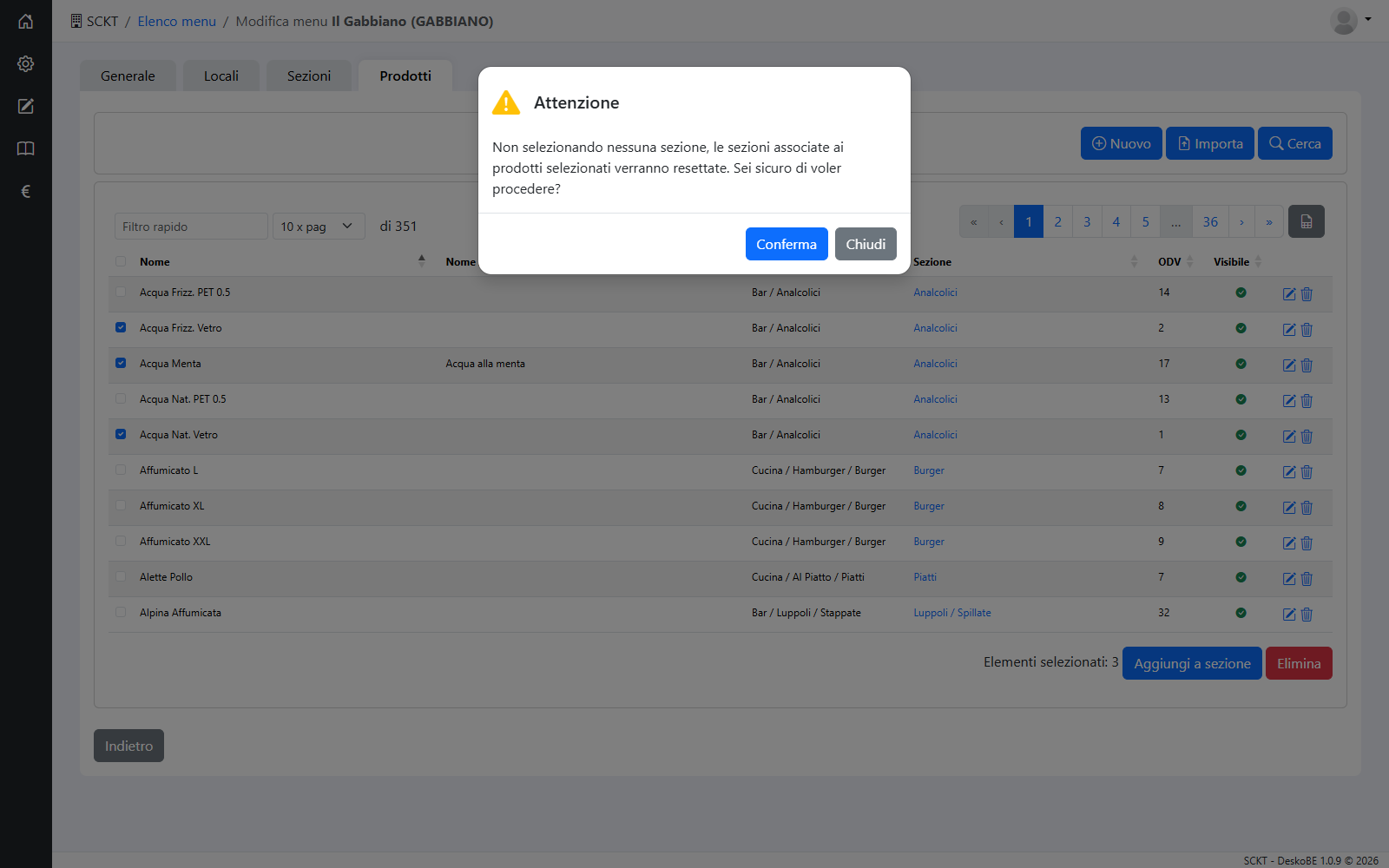Focus the Filtro rapido input field

click(191, 227)
